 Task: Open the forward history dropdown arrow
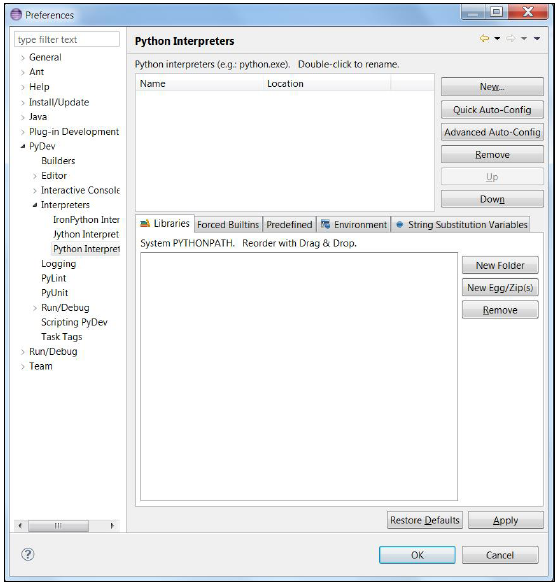[x=524, y=38]
